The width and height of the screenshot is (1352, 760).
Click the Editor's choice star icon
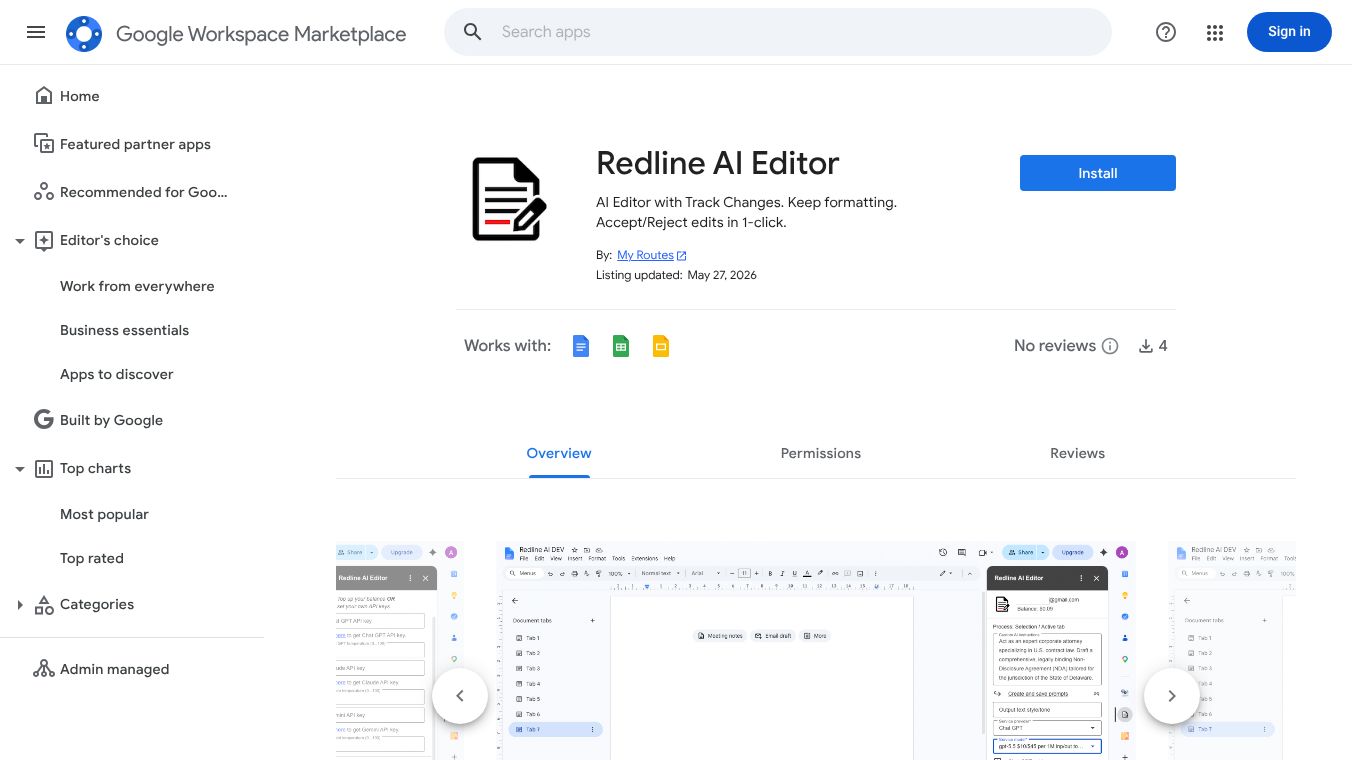coord(44,240)
